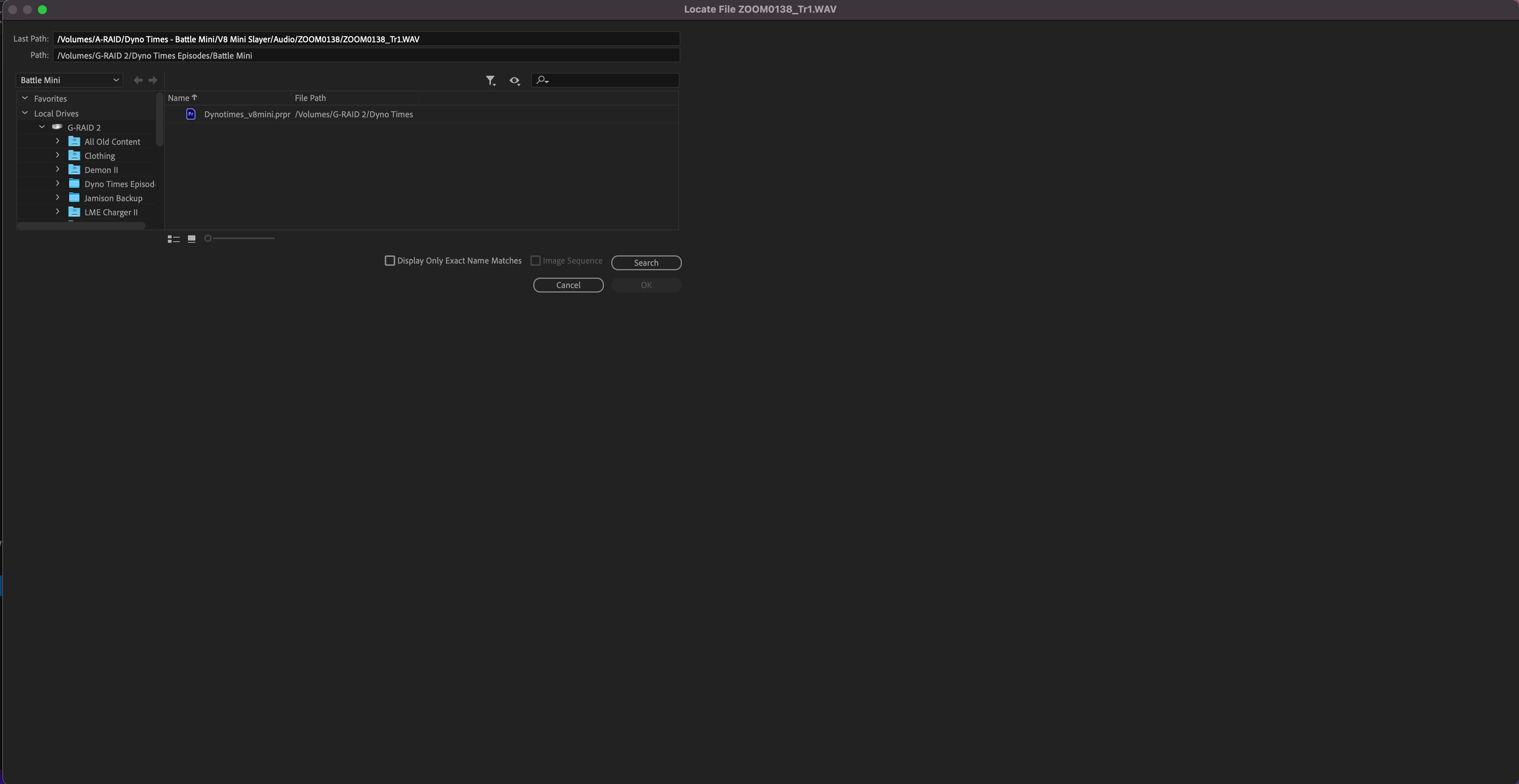Screen dimensions: 1519x784
Task: Select the Dynotimes_v8mini.prproj Premiere file icon
Action: click(191, 114)
